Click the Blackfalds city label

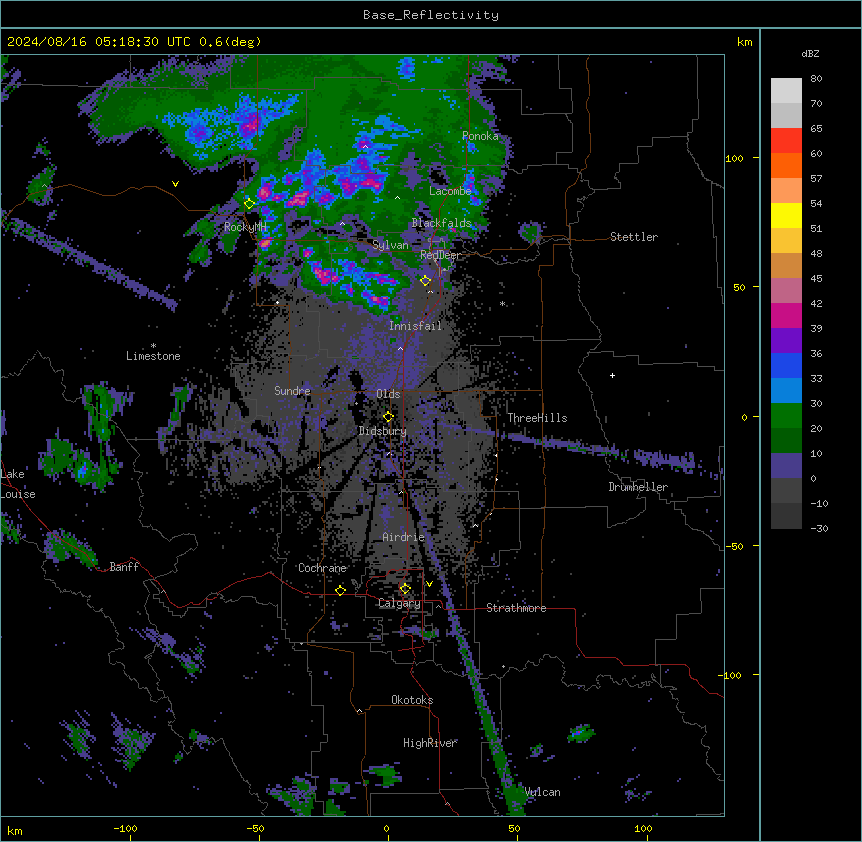[441, 223]
